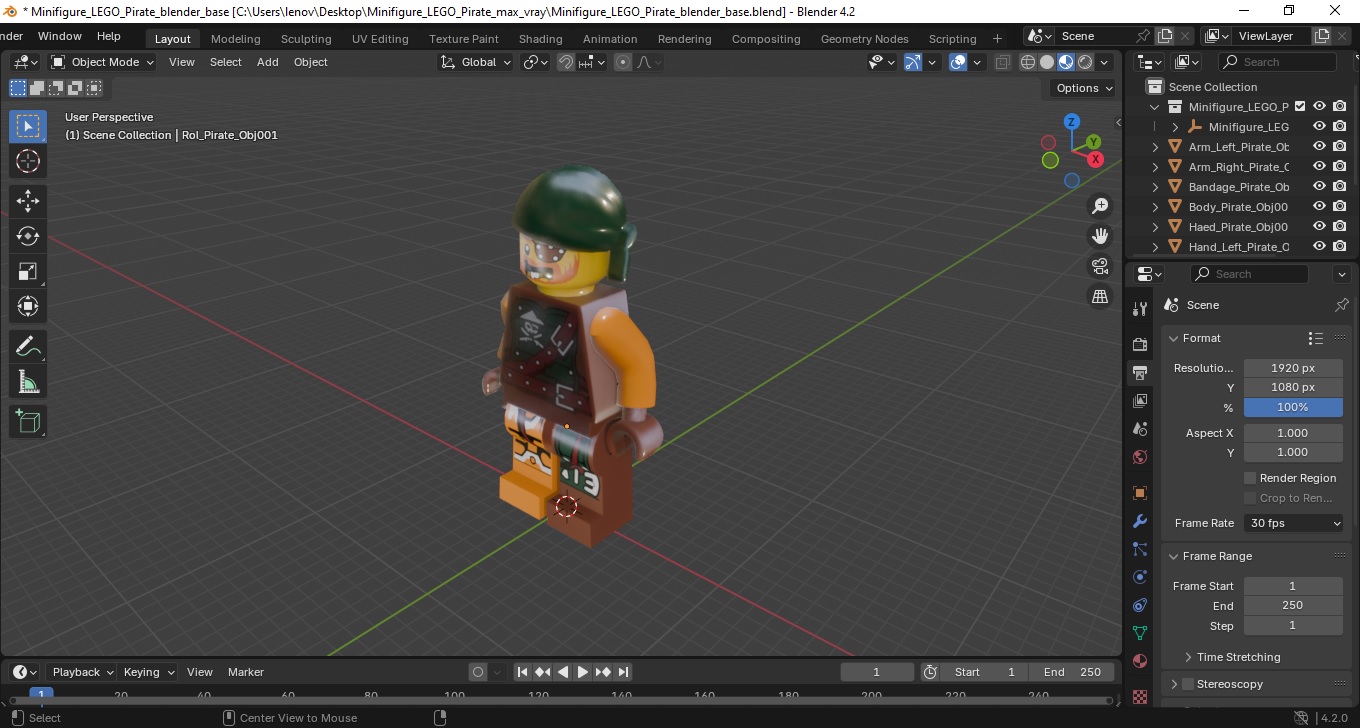The image size is (1360, 728).
Task: Open the viewport Options dropdown
Action: click(x=1084, y=88)
